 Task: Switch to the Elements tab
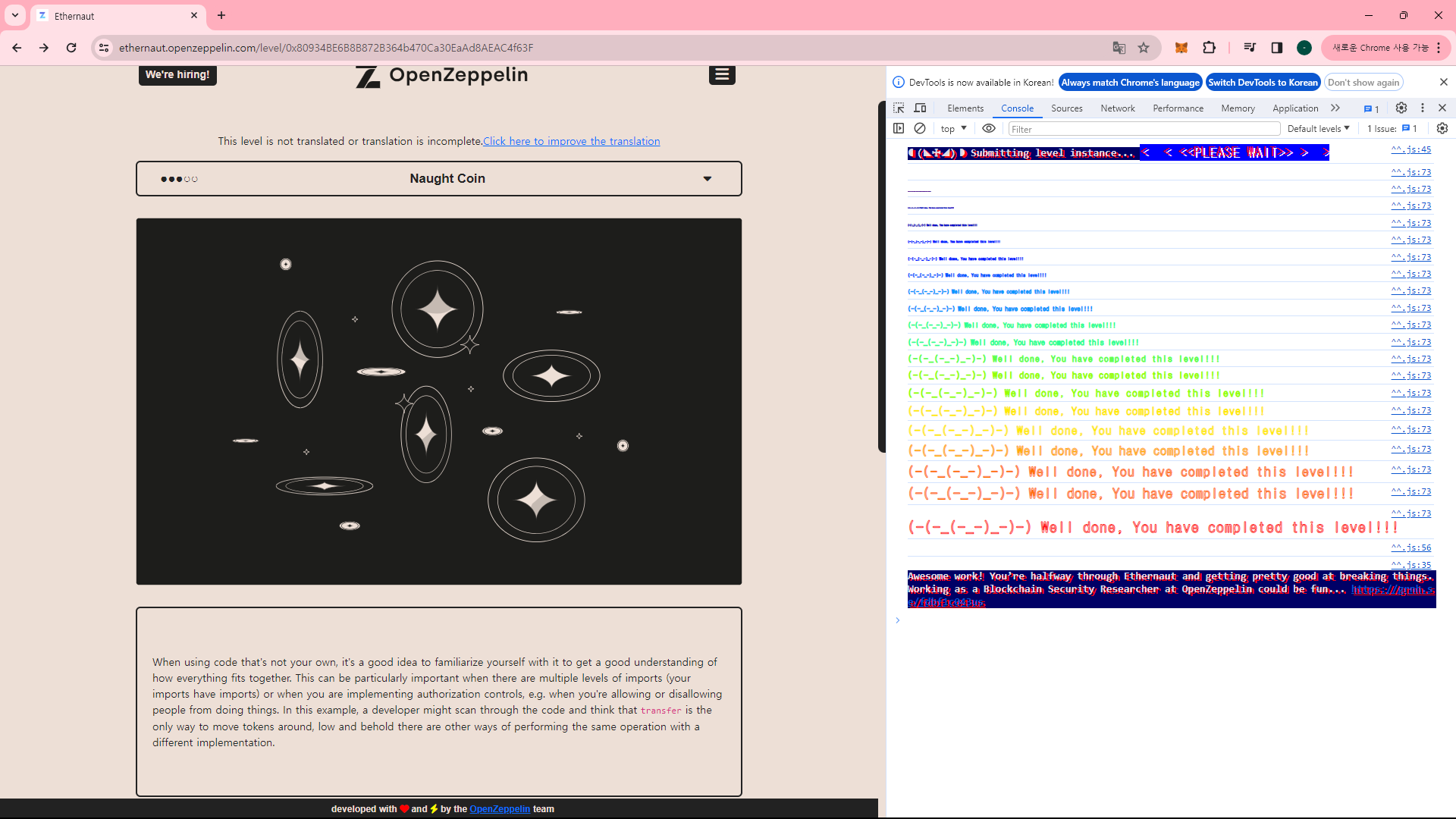[x=965, y=108]
